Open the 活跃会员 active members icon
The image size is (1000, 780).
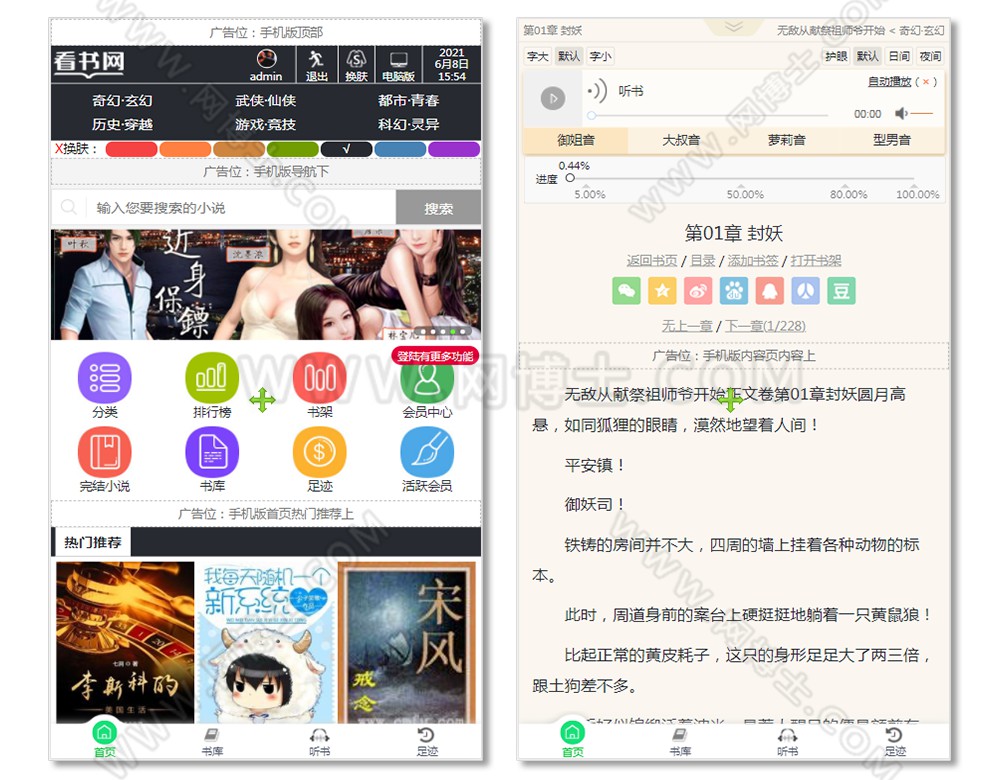coord(427,452)
